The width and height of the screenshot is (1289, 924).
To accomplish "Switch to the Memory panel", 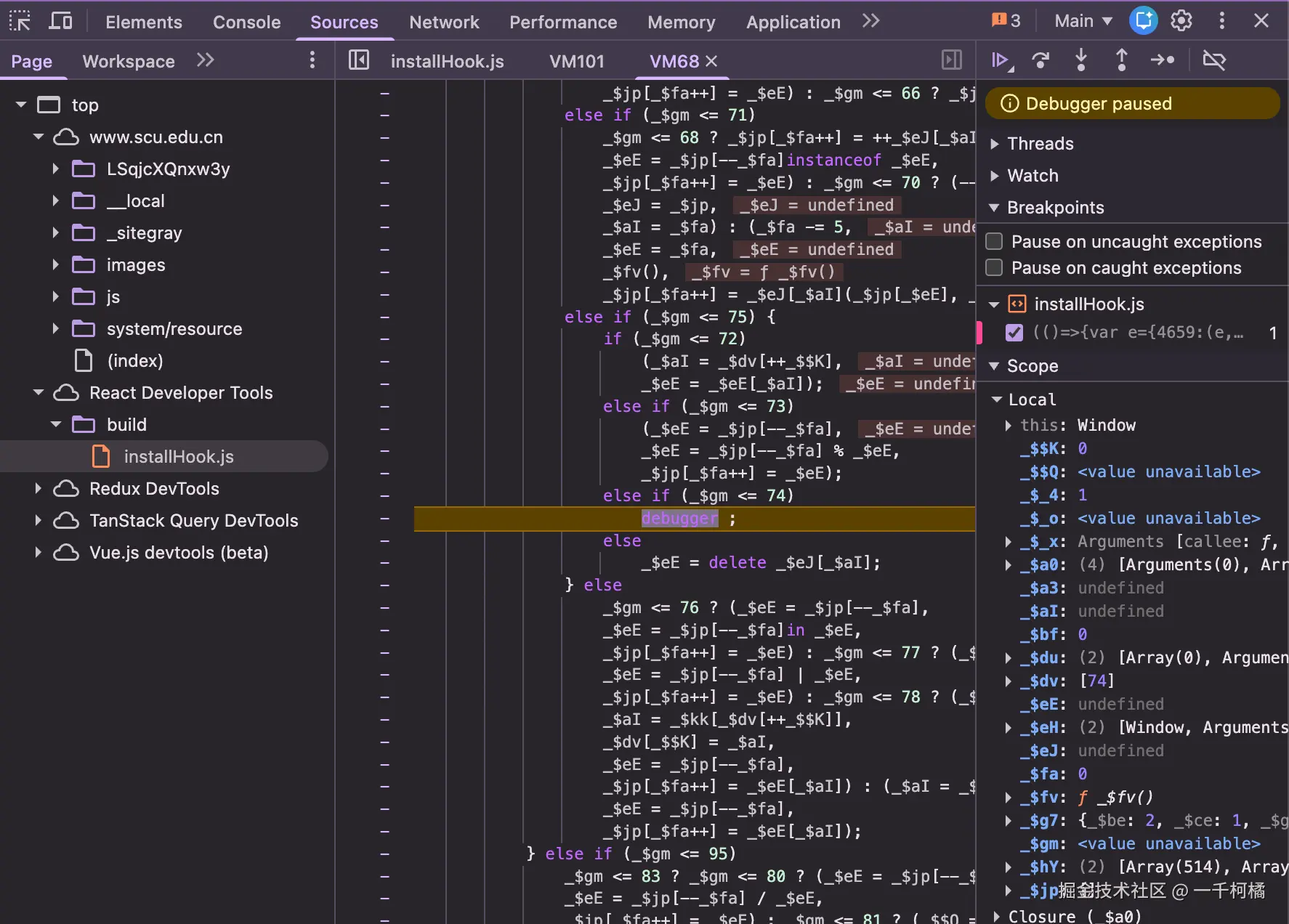I will coord(682,22).
